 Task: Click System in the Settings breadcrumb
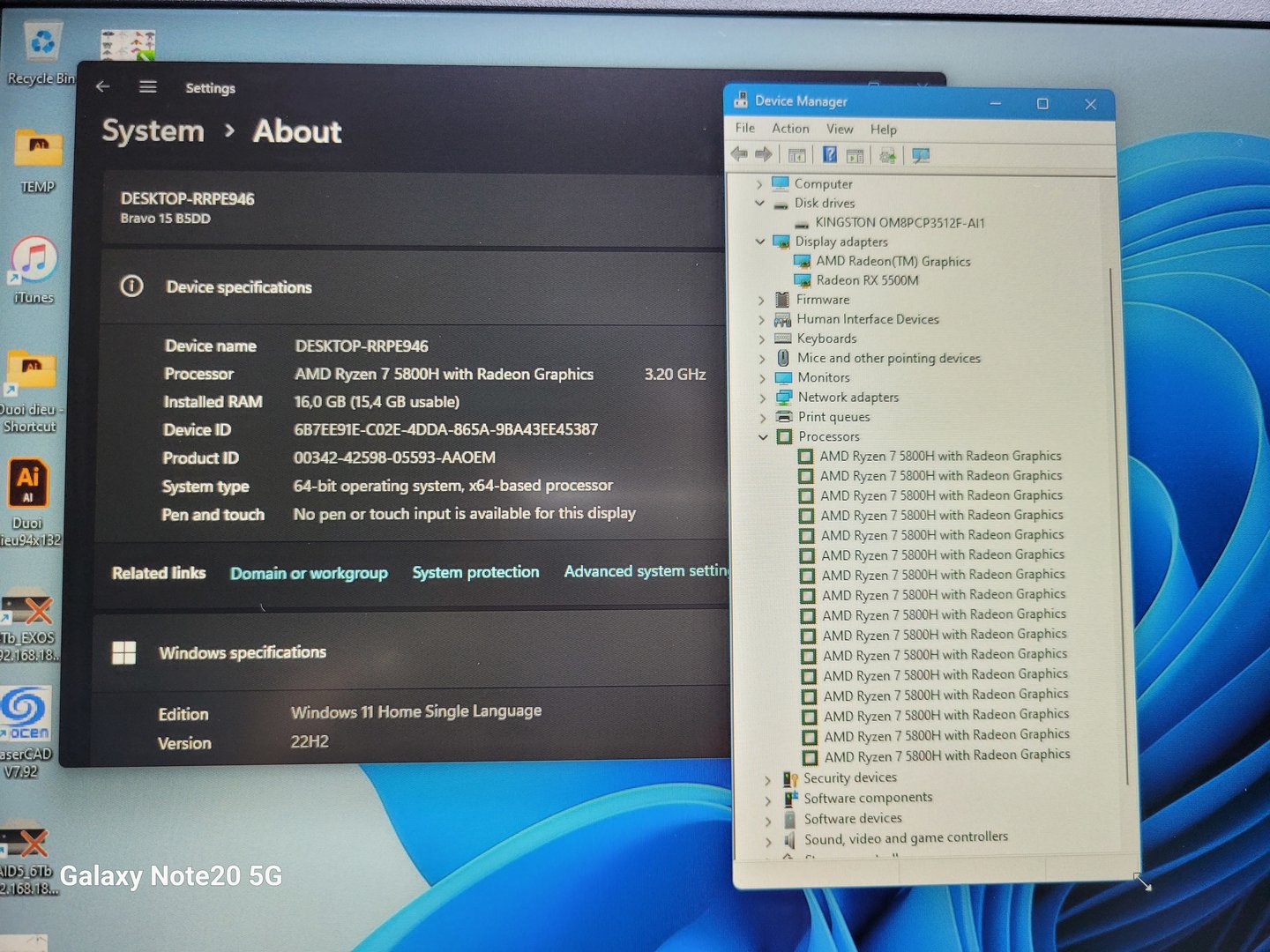(x=153, y=131)
